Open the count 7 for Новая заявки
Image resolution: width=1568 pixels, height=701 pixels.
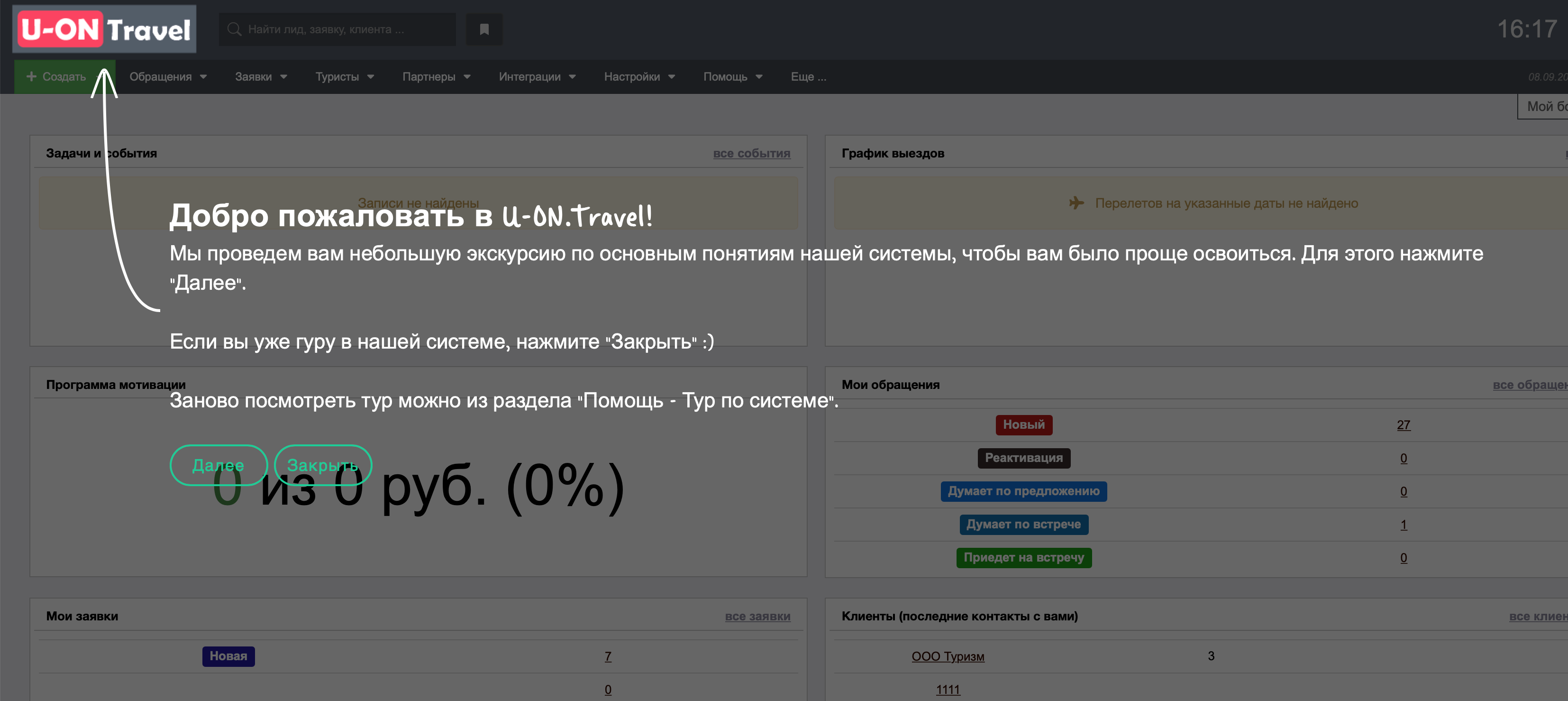pyautogui.click(x=608, y=656)
